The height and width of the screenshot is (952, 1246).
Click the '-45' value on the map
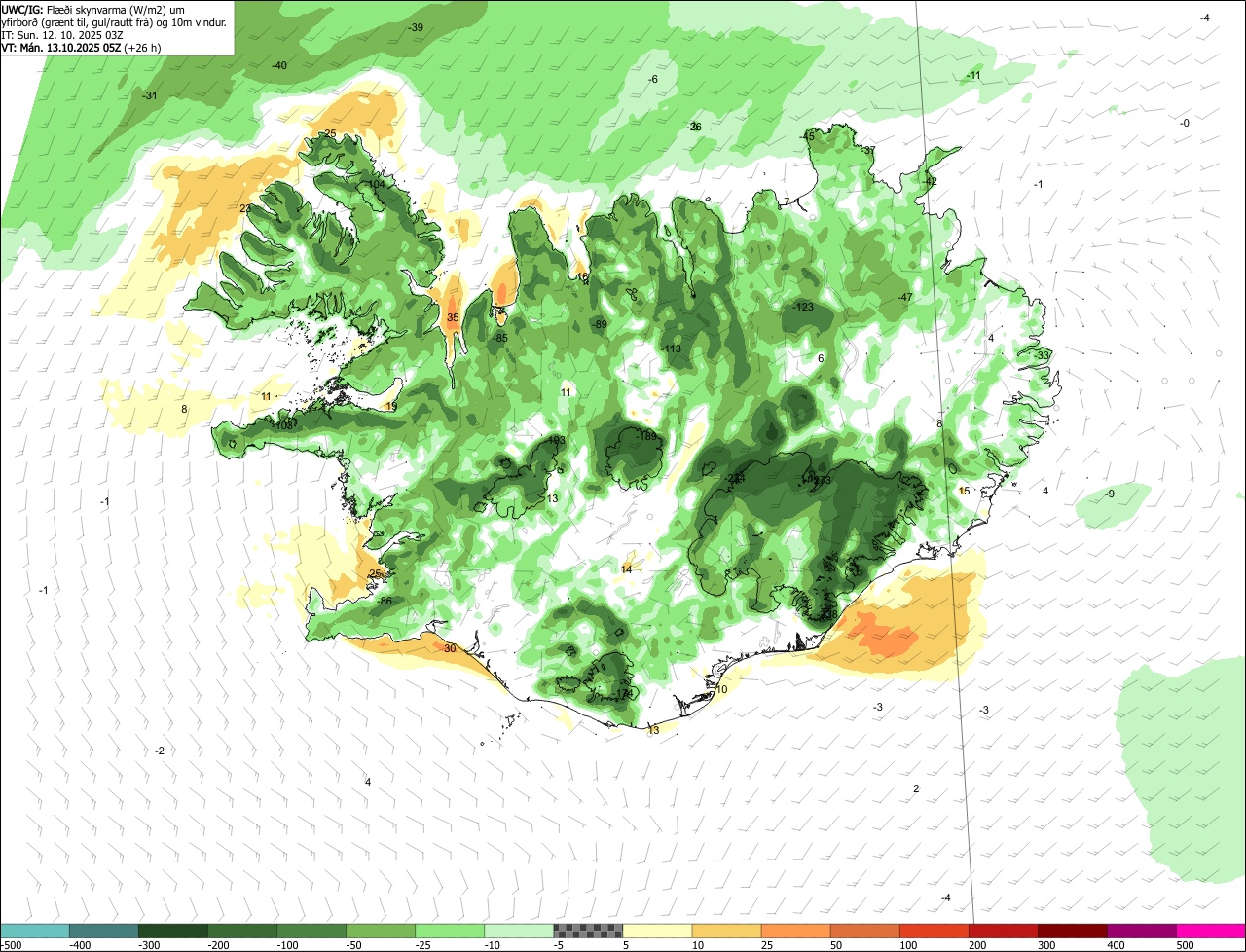point(807,136)
